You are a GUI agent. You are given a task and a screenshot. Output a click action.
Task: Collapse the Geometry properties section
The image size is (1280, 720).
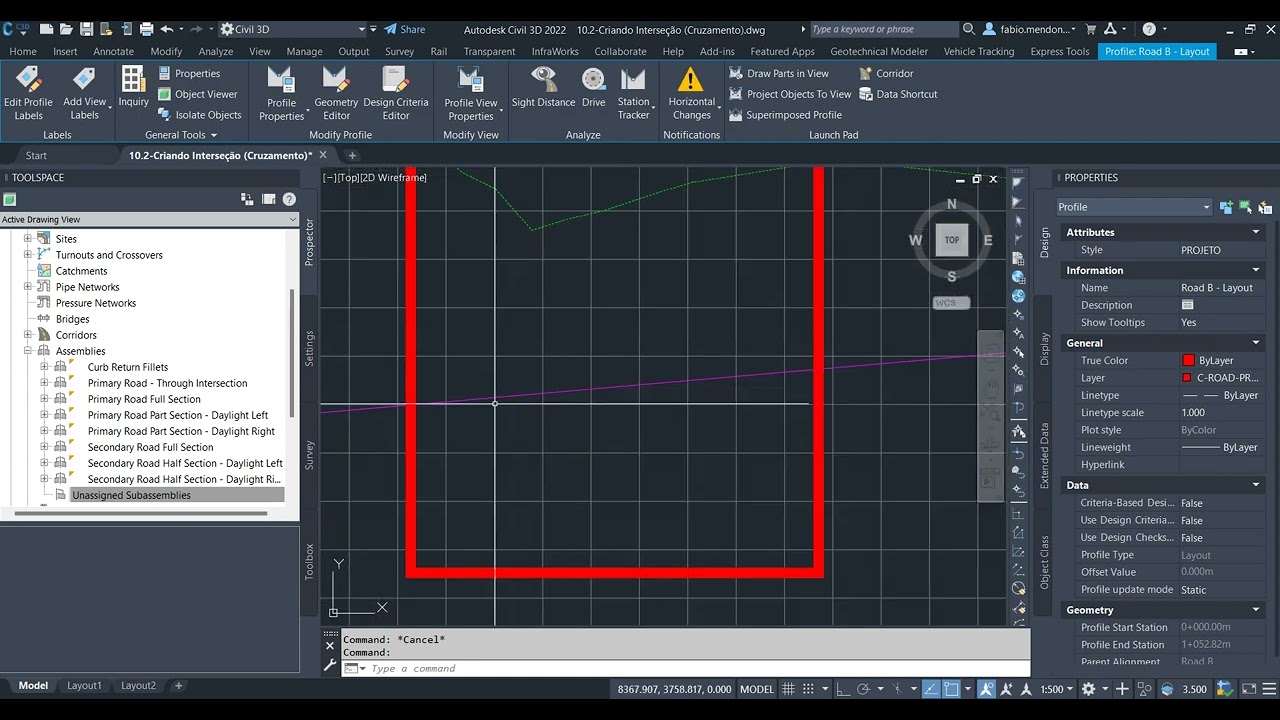point(1256,610)
